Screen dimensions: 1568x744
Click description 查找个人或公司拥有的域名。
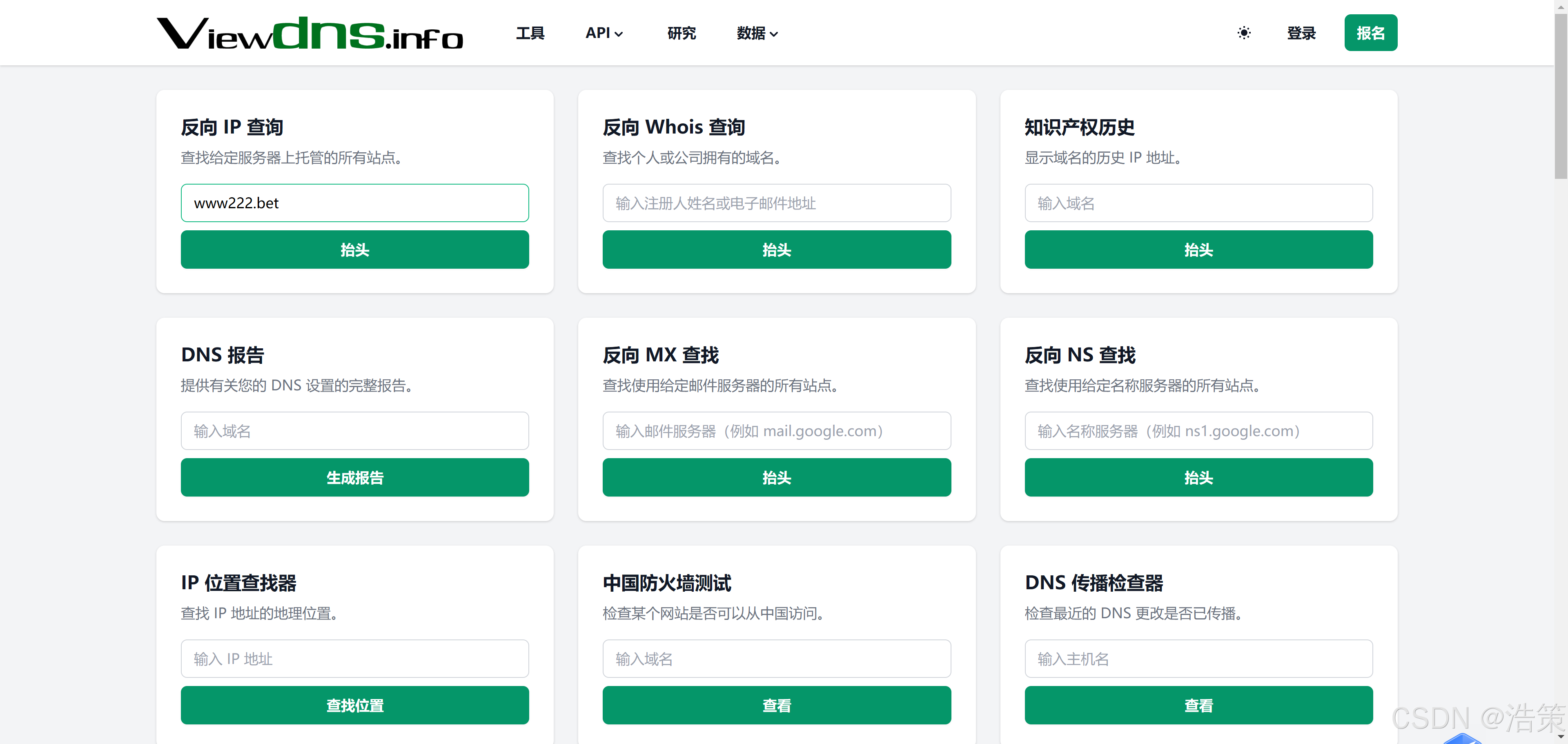point(692,158)
